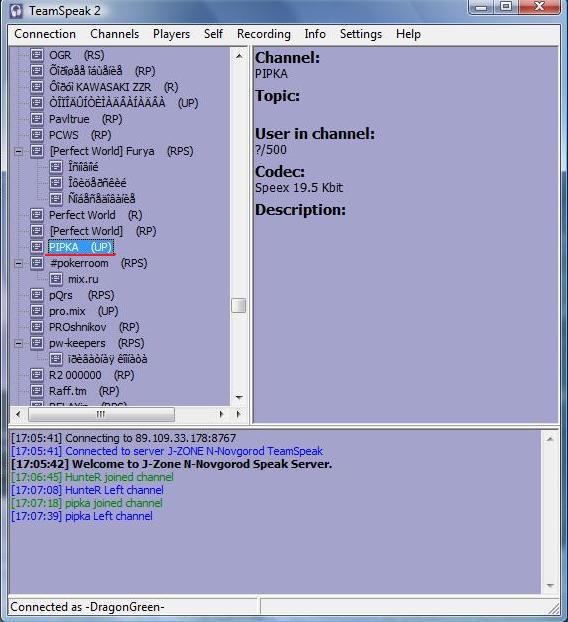Click the channel icon beside #pokerroom

coord(37,263)
